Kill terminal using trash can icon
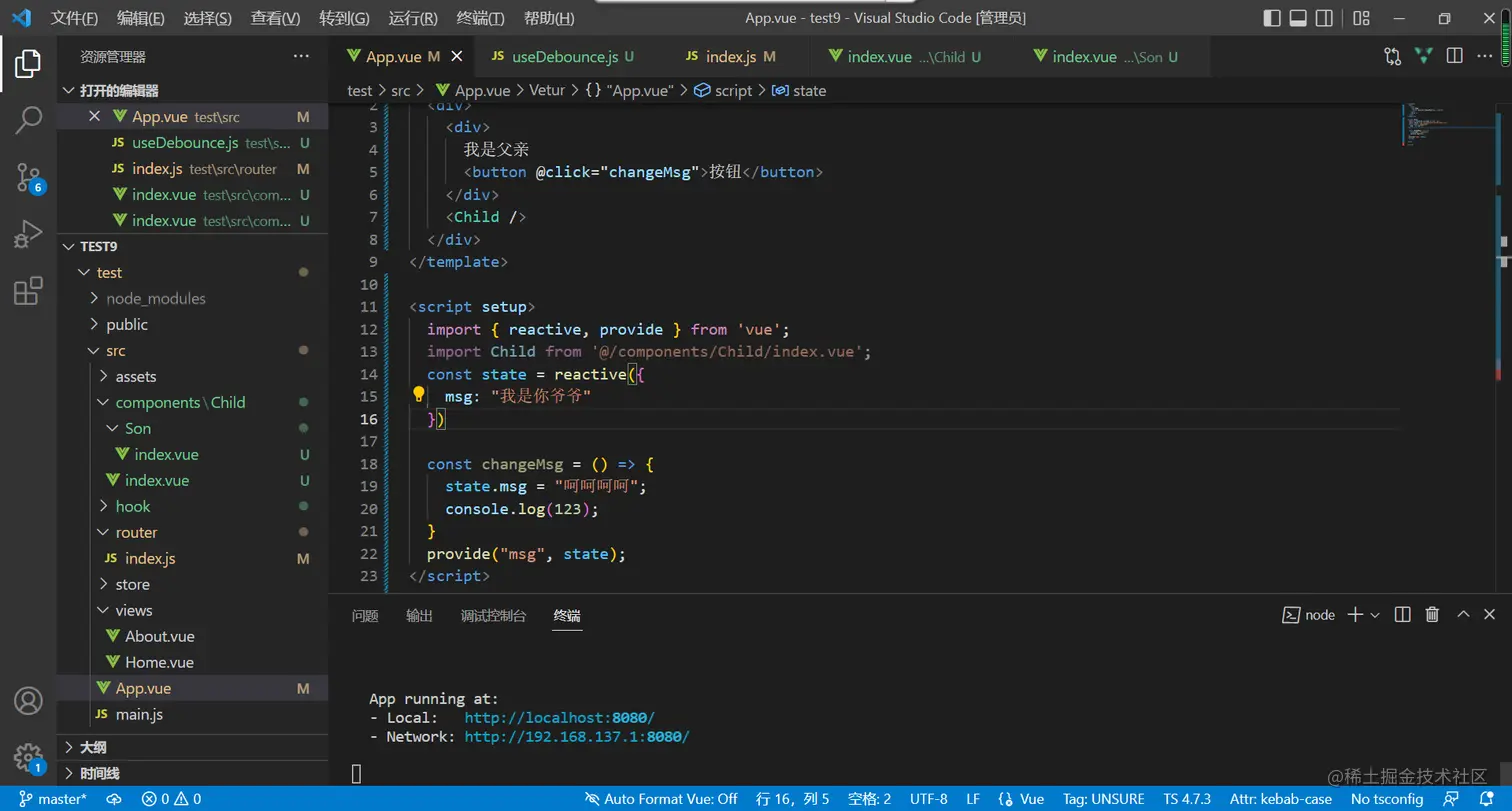The width and height of the screenshot is (1512, 811). click(x=1432, y=615)
